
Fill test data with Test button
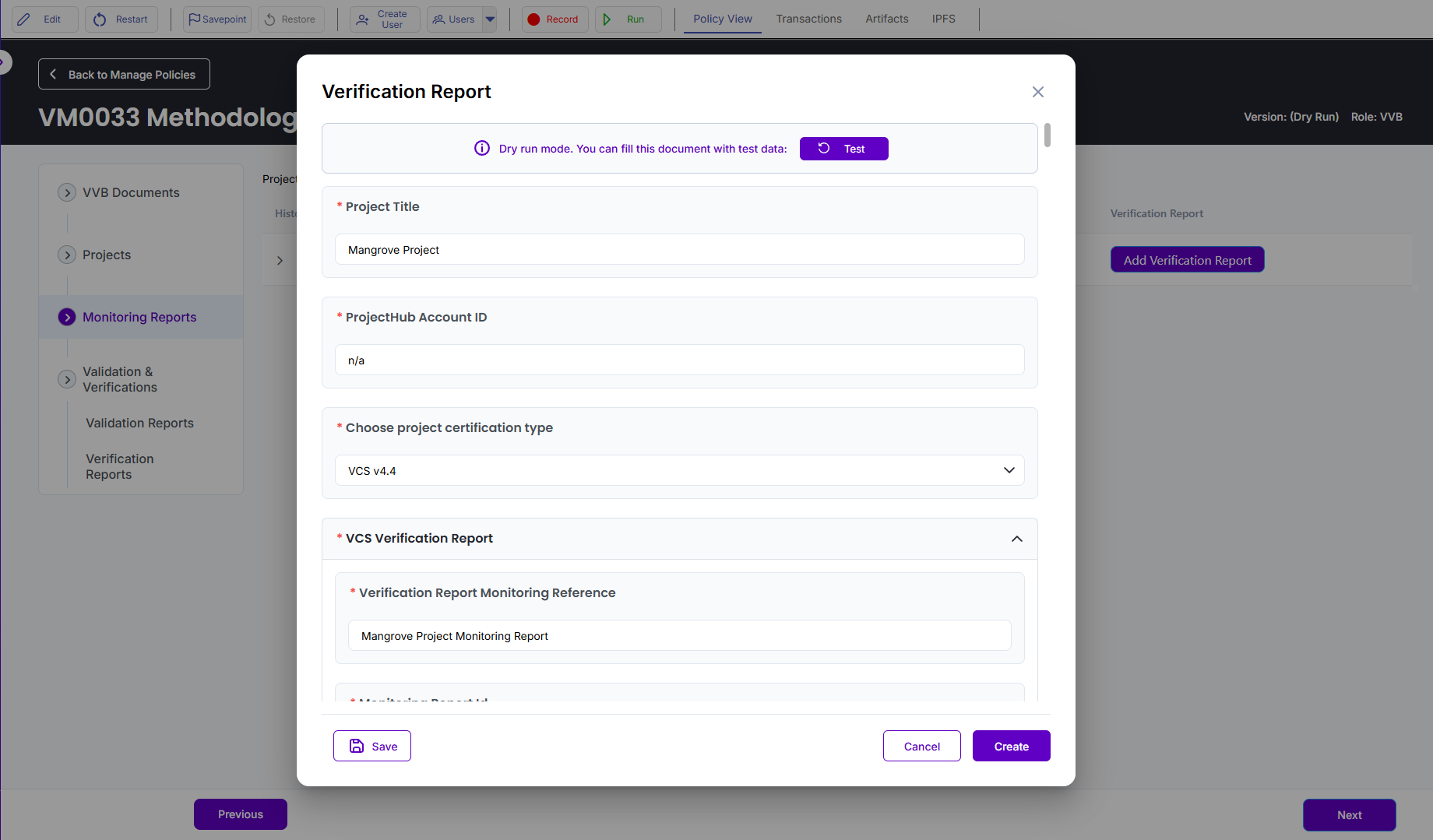pos(843,149)
